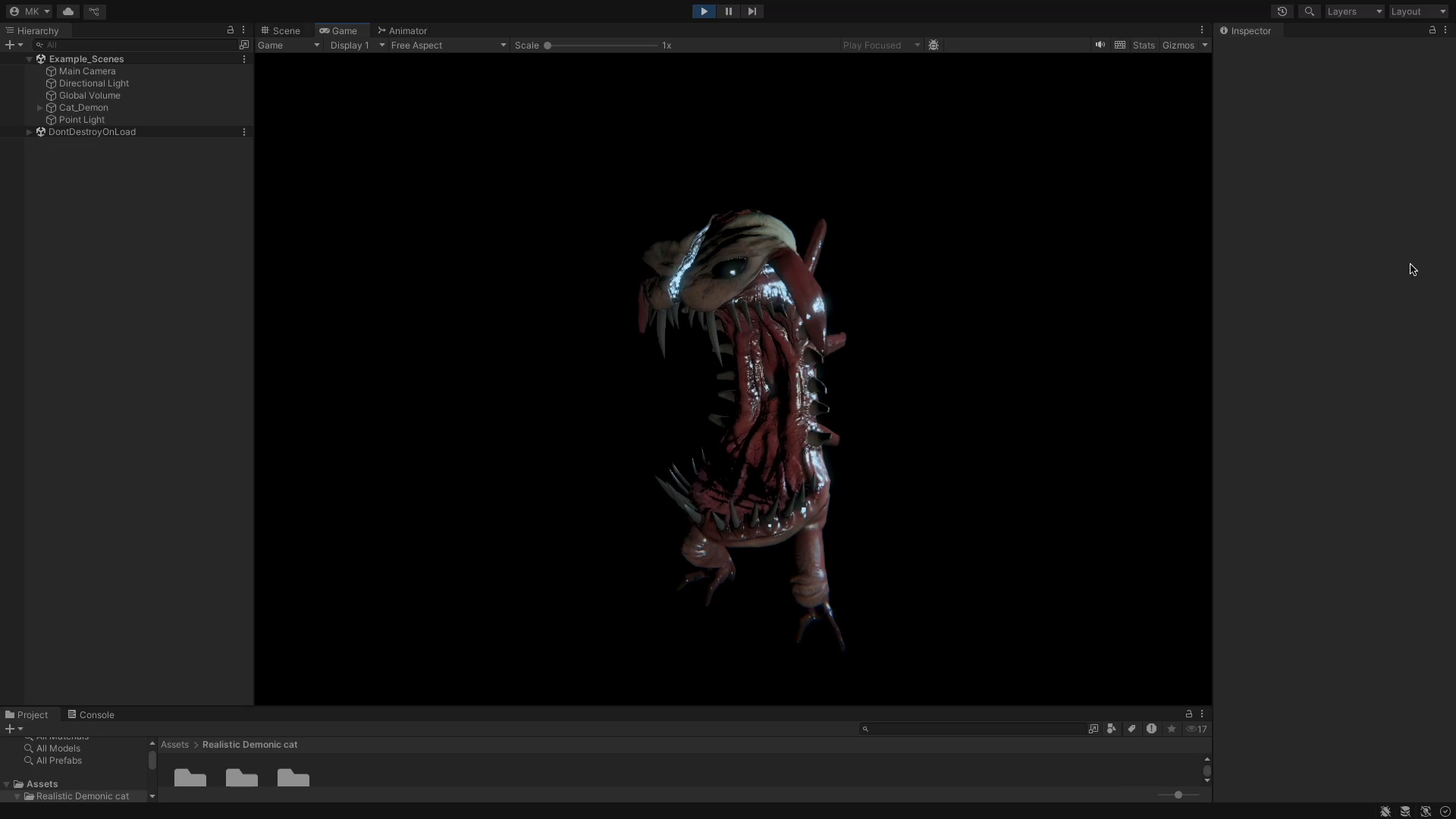The width and height of the screenshot is (1456, 819).
Task: Click the frame debugger bug icon in Game toolbar
Action: tap(934, 45)
